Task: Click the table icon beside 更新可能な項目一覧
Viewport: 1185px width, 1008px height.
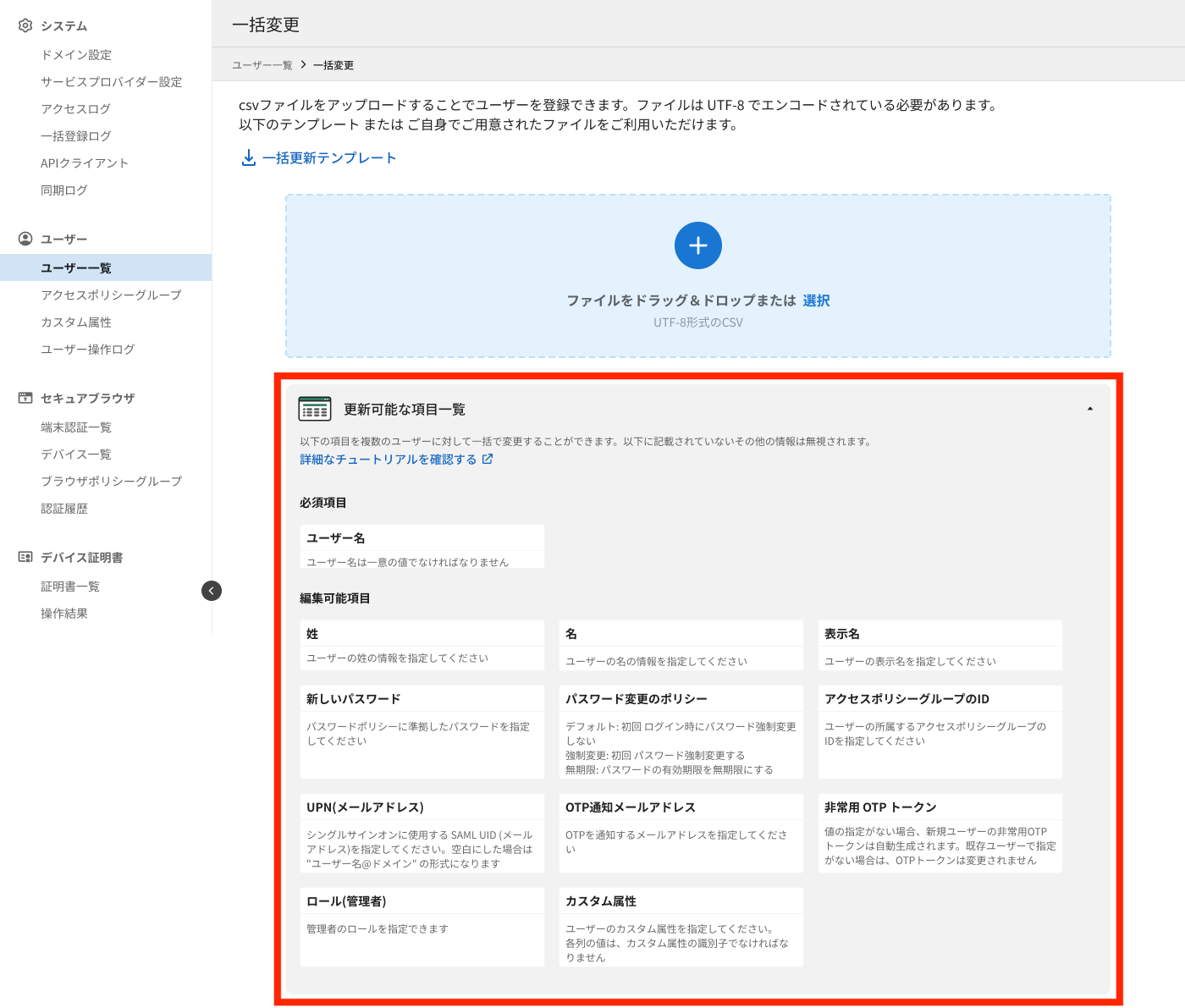Action: (x=315, y=409)
